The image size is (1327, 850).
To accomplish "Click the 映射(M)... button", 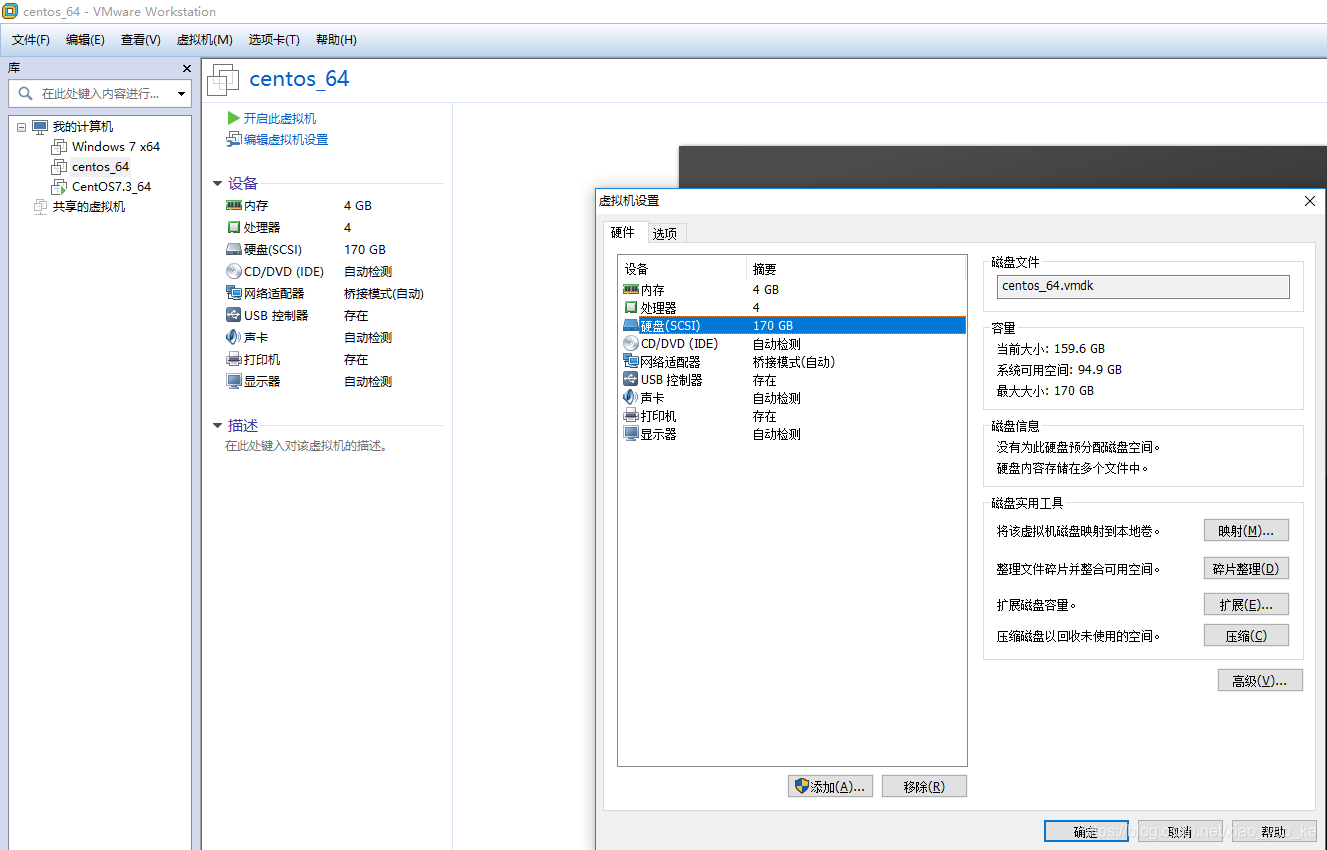I will 1245,530.
